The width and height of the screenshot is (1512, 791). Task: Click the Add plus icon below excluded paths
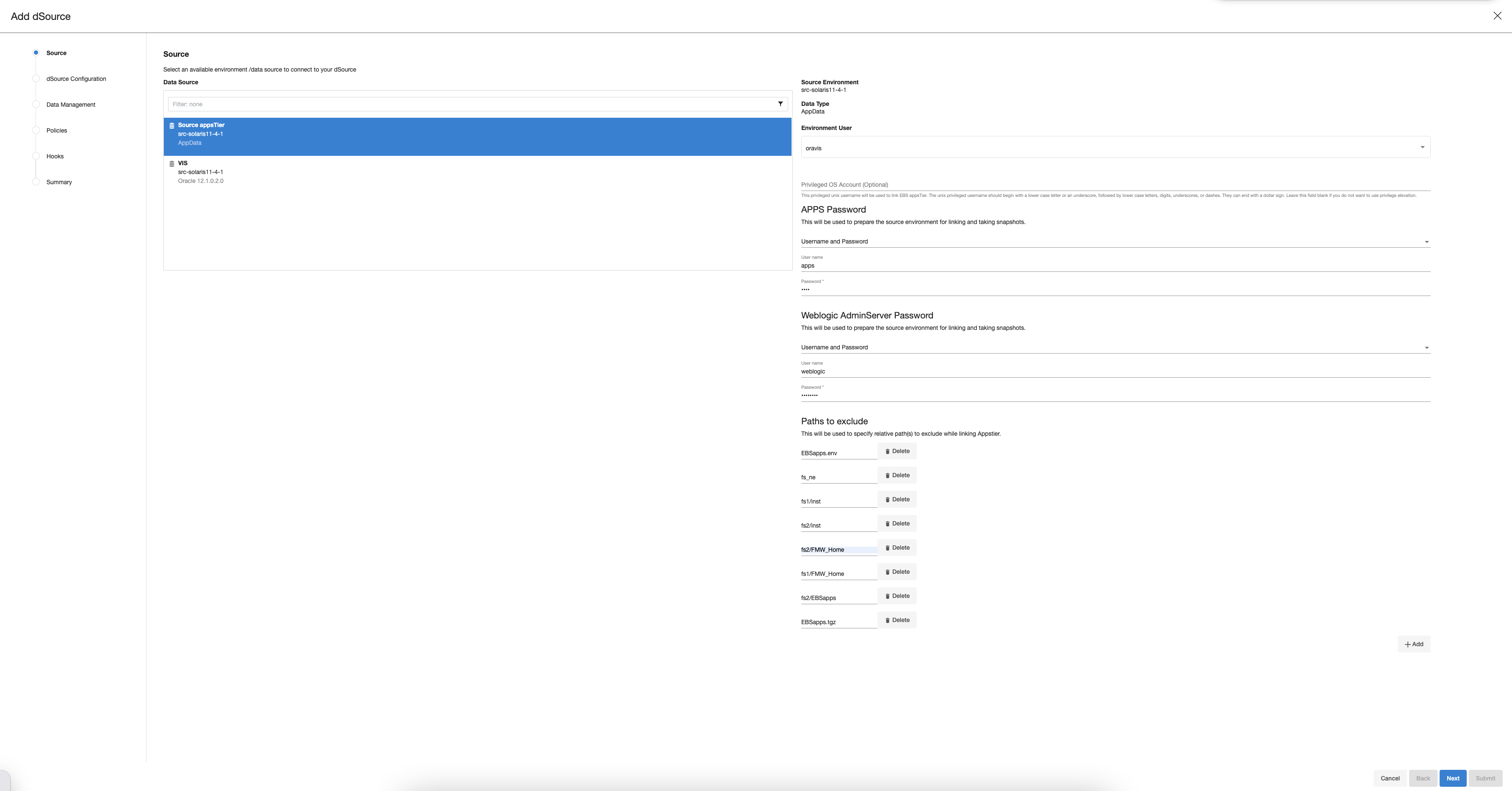click(x=1414, y=644)
